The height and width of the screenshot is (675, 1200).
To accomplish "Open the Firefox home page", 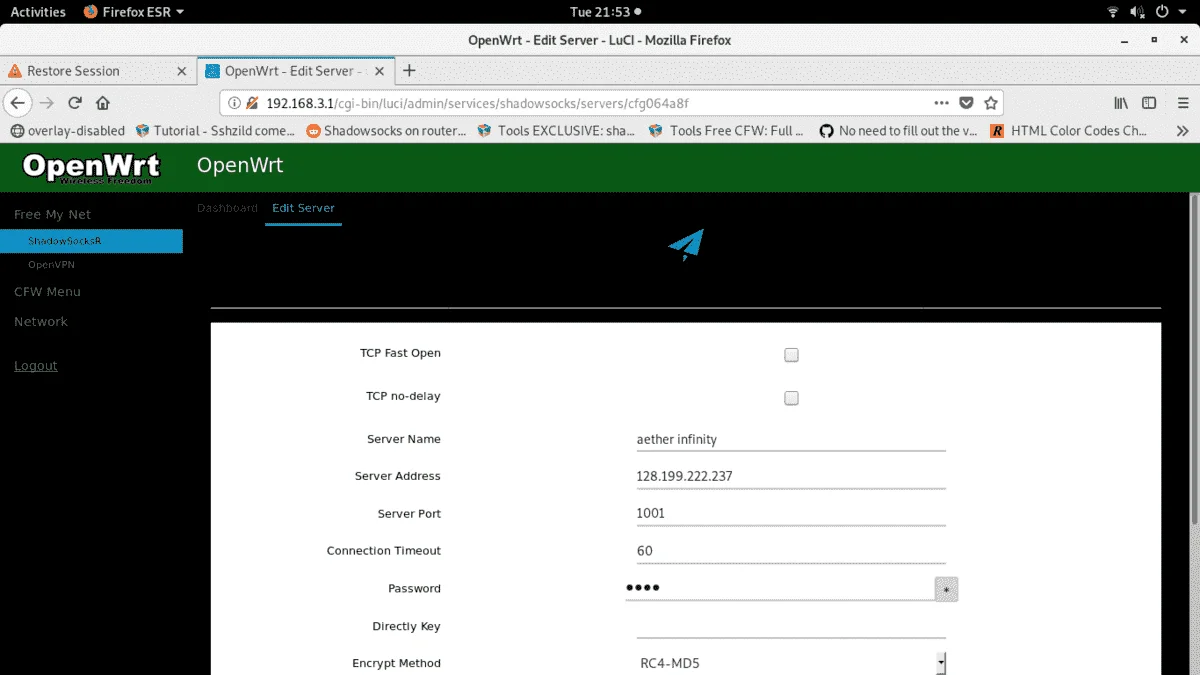I will click(103, 103).
